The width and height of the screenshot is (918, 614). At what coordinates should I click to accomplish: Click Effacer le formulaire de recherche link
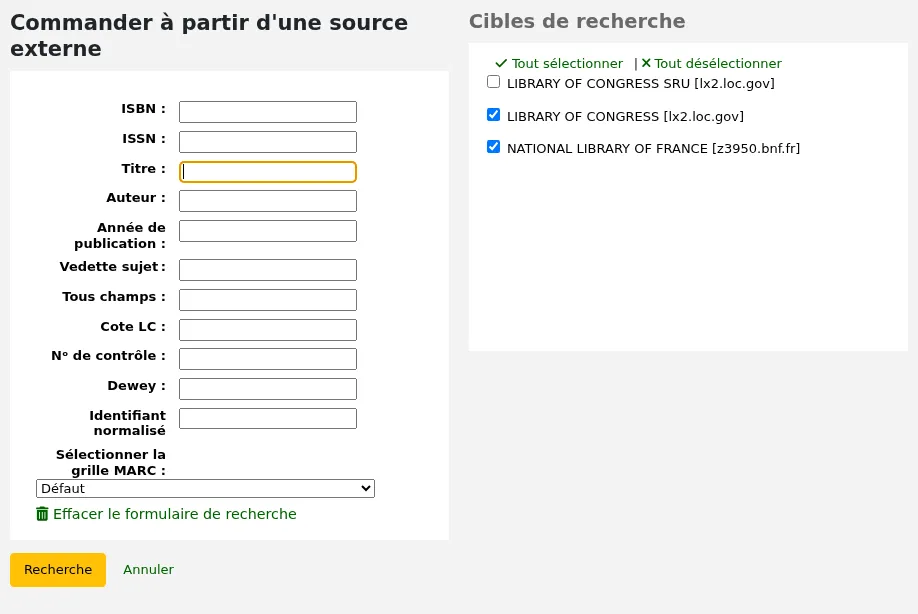[x=174, y=514]
